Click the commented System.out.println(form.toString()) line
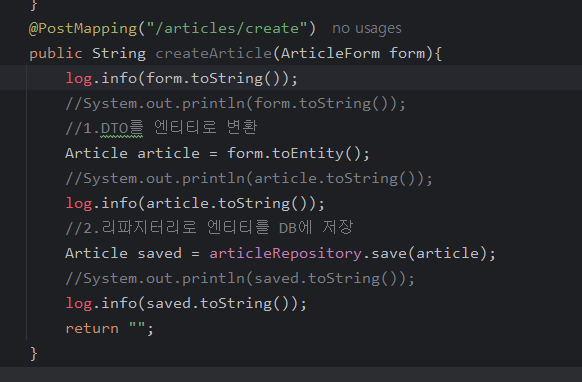 click(235, 104)
